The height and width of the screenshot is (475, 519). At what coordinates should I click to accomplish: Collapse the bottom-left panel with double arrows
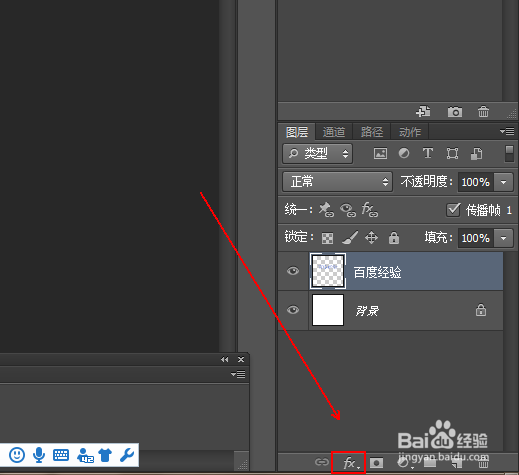coord(225,359)
